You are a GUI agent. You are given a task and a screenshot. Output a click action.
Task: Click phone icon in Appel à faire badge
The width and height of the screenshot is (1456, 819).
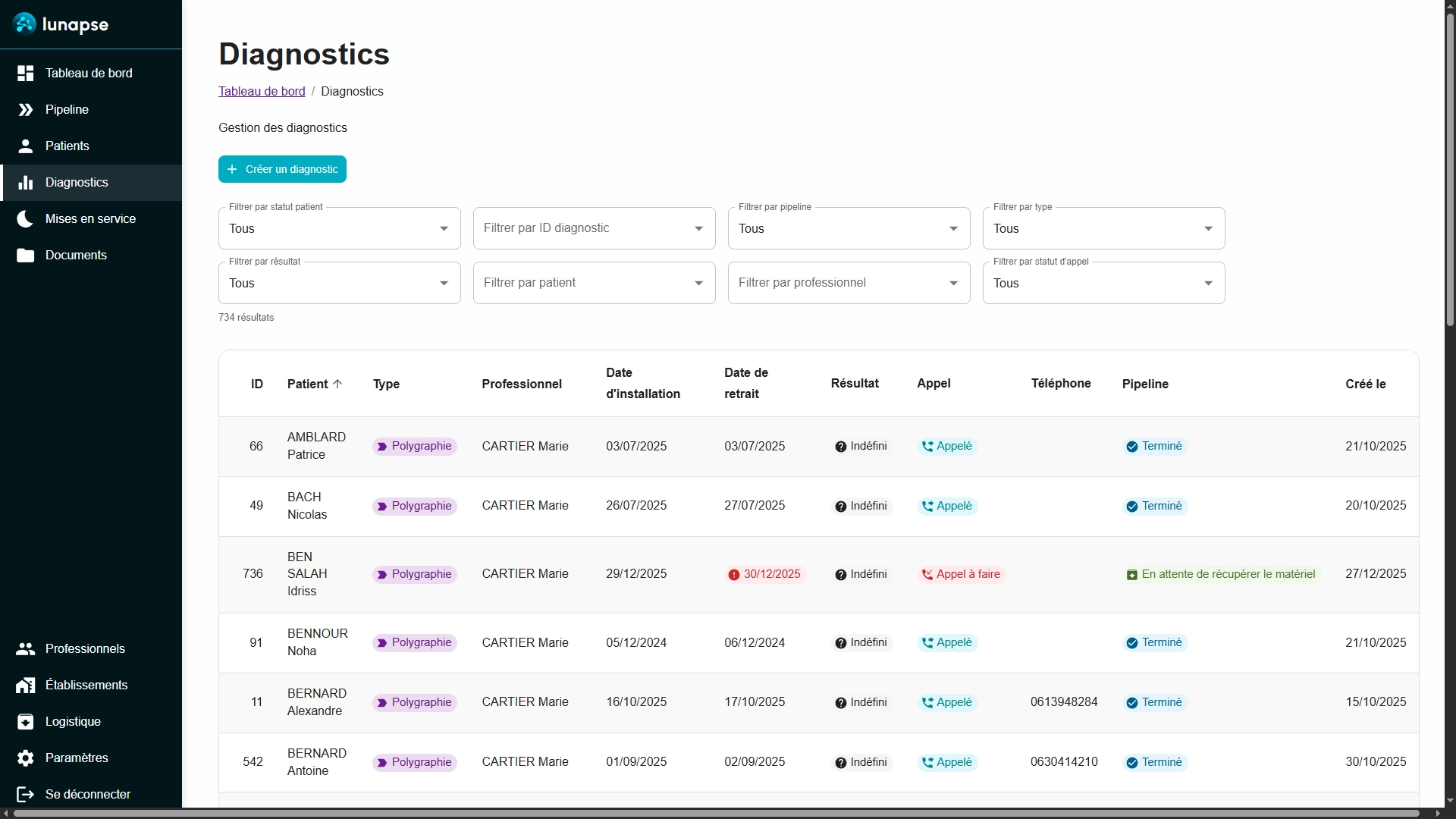[927, 575]
